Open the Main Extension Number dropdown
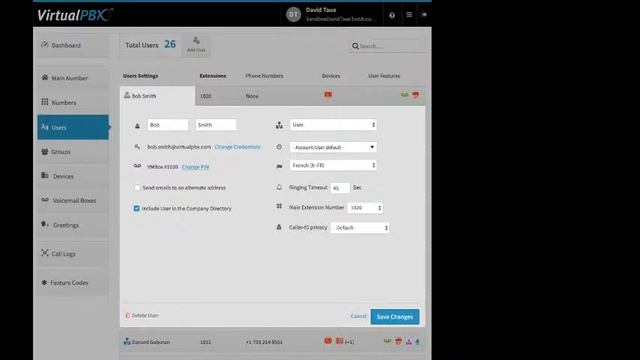This screenshot has height=360, width=640. coord(365,208)
